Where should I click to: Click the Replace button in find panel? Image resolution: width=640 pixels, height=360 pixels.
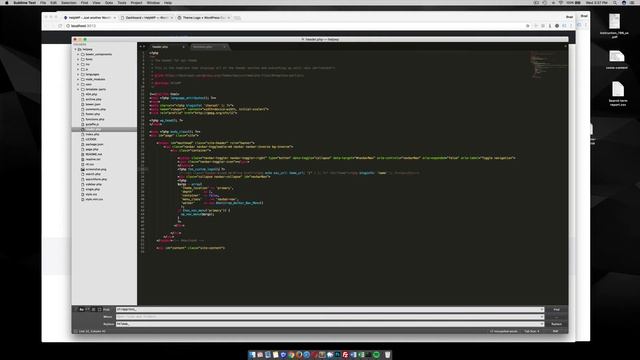point(556,324)
